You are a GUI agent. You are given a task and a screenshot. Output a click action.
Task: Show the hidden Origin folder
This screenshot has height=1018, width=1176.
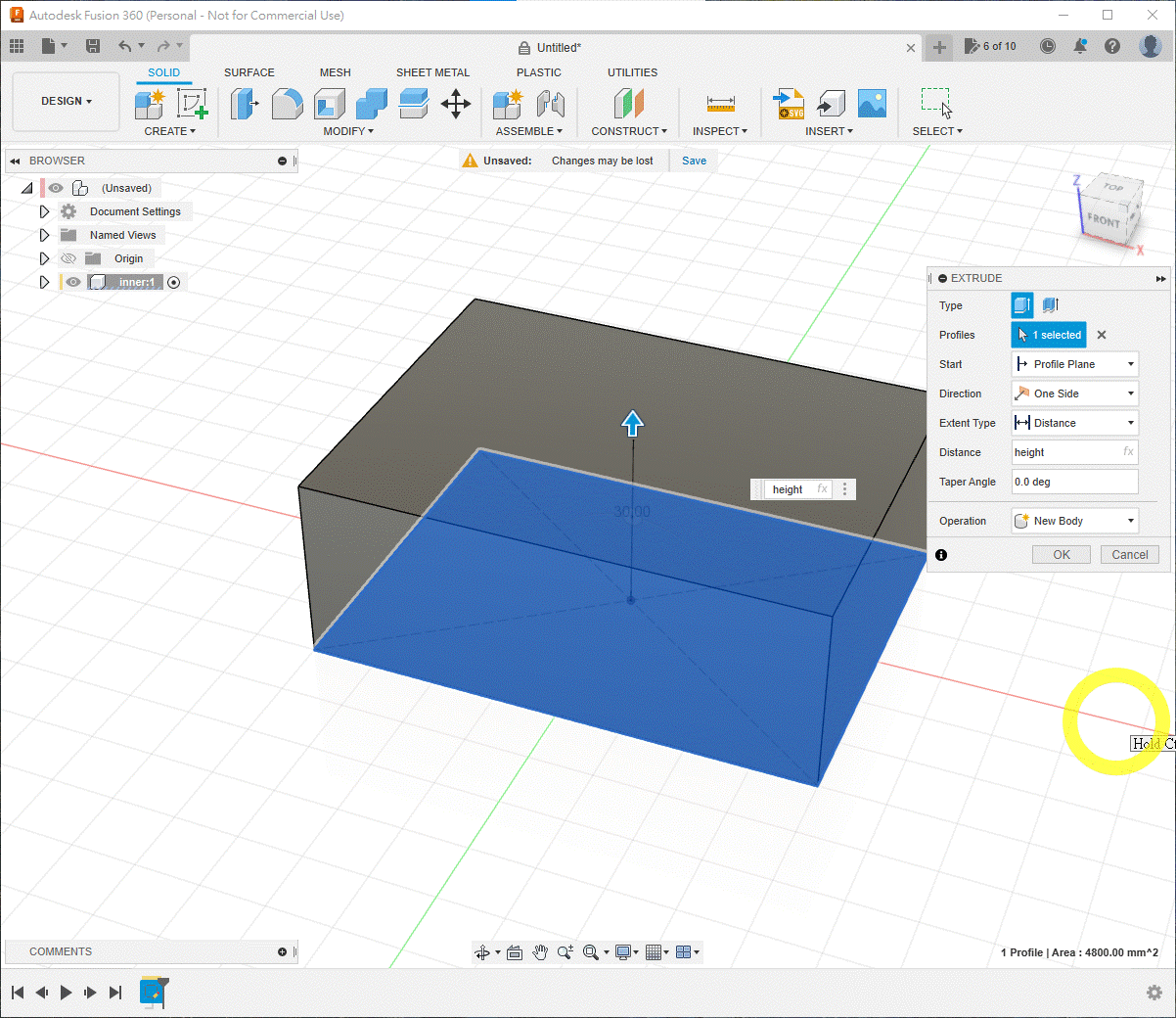68,258
